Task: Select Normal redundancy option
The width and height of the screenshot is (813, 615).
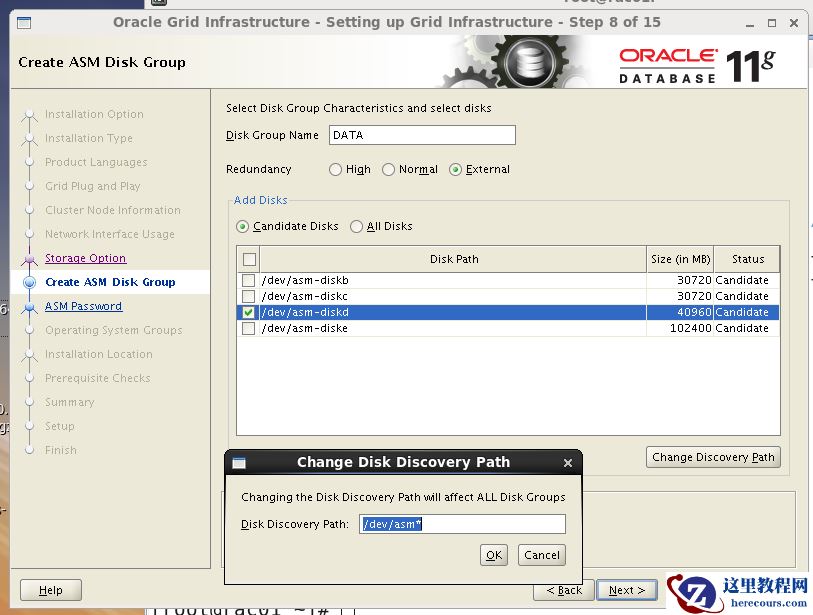Action: [388, 170]
